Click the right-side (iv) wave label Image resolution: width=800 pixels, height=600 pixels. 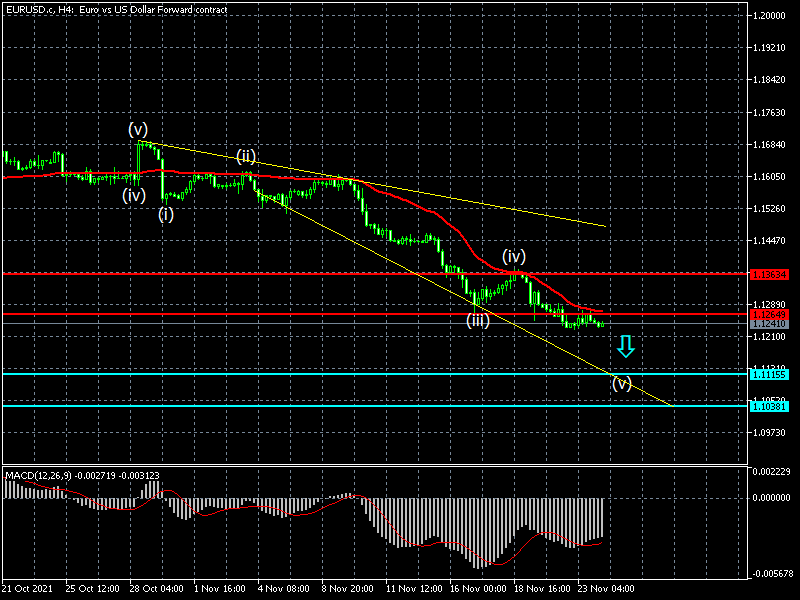click(x=514, y=256)
